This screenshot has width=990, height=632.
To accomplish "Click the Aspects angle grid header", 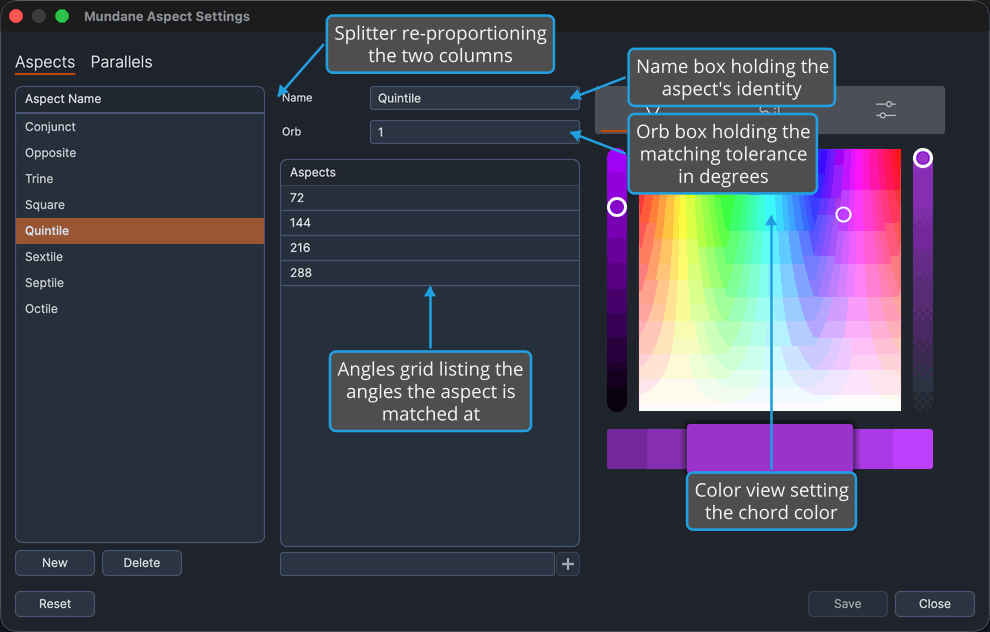I will pyautogui.click(x=429, y=172).
